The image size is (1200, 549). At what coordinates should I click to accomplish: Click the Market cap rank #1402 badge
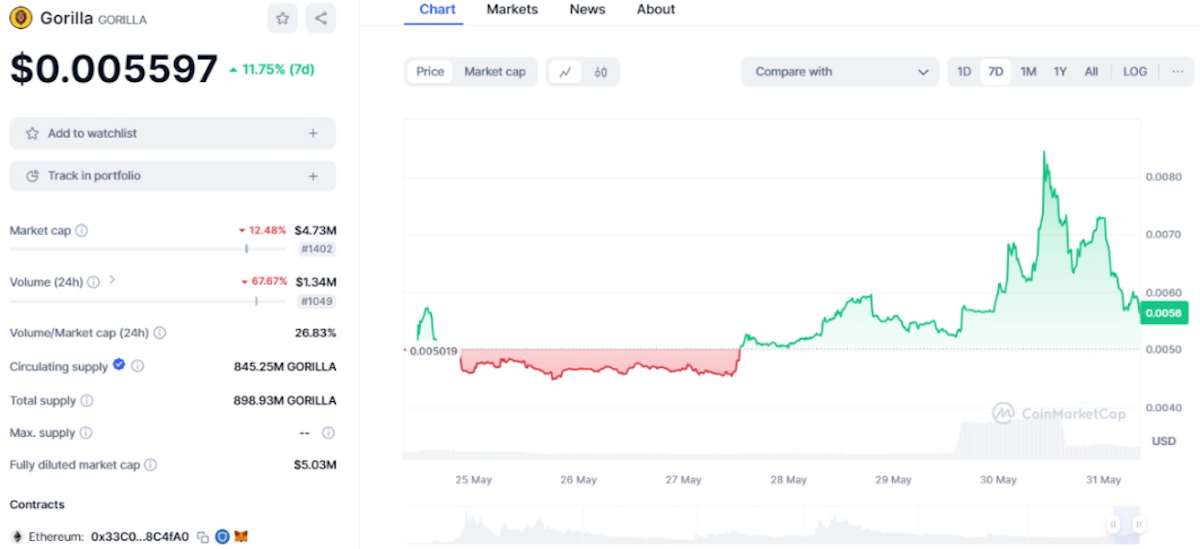point(317,249)
